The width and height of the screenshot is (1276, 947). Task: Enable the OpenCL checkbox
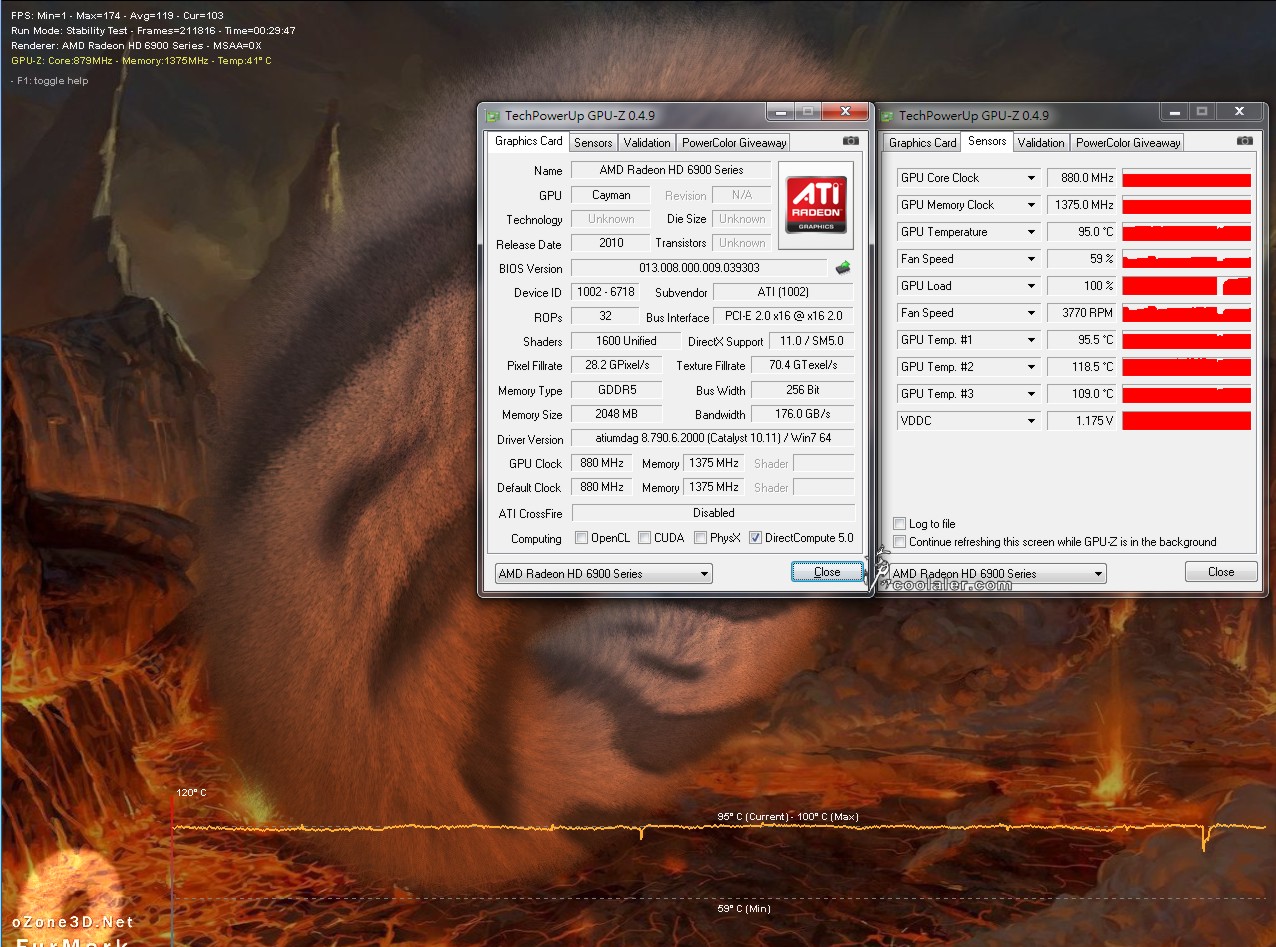(581, 538)
